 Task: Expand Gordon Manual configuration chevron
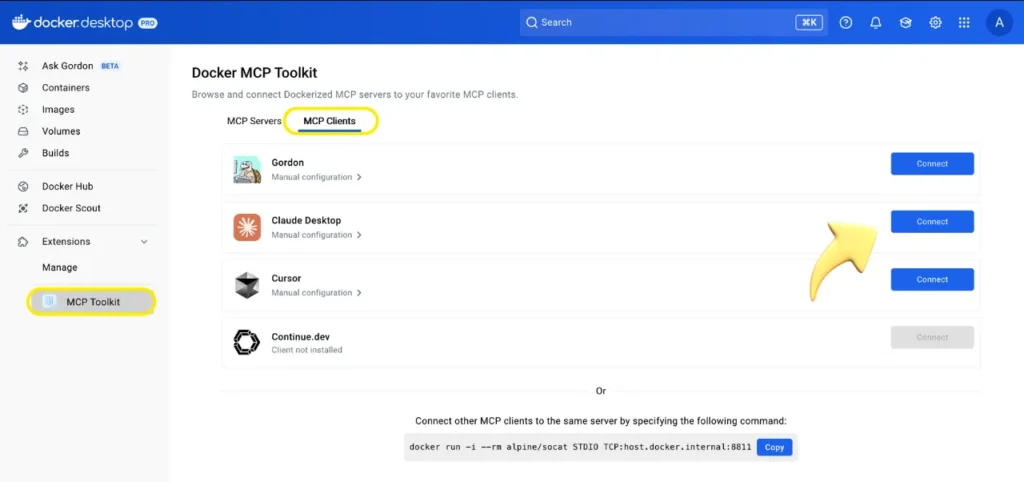coord(359,177)
